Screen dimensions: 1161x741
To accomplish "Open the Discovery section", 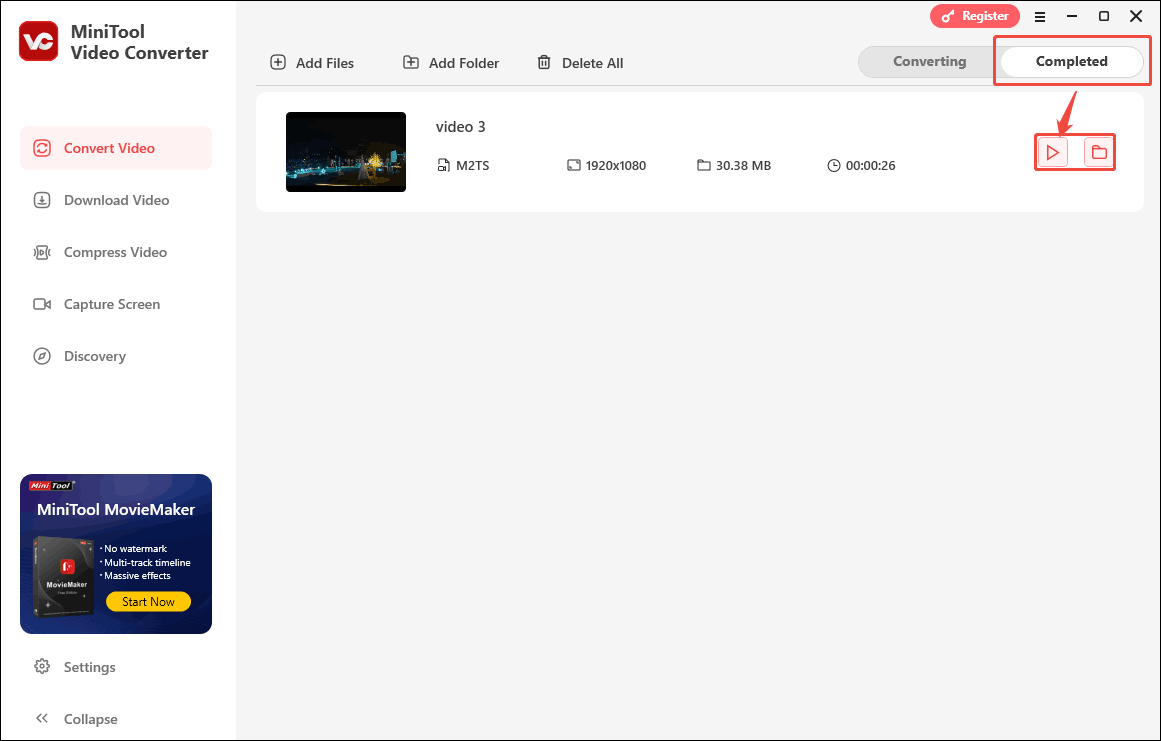I will pos(116,356).
